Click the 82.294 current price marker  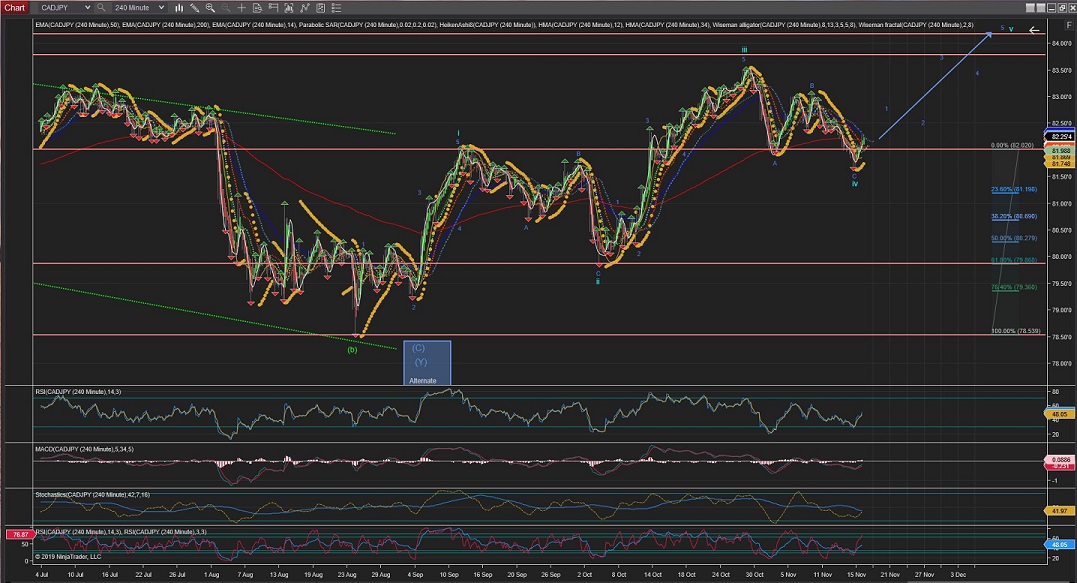pos(1058,135)
